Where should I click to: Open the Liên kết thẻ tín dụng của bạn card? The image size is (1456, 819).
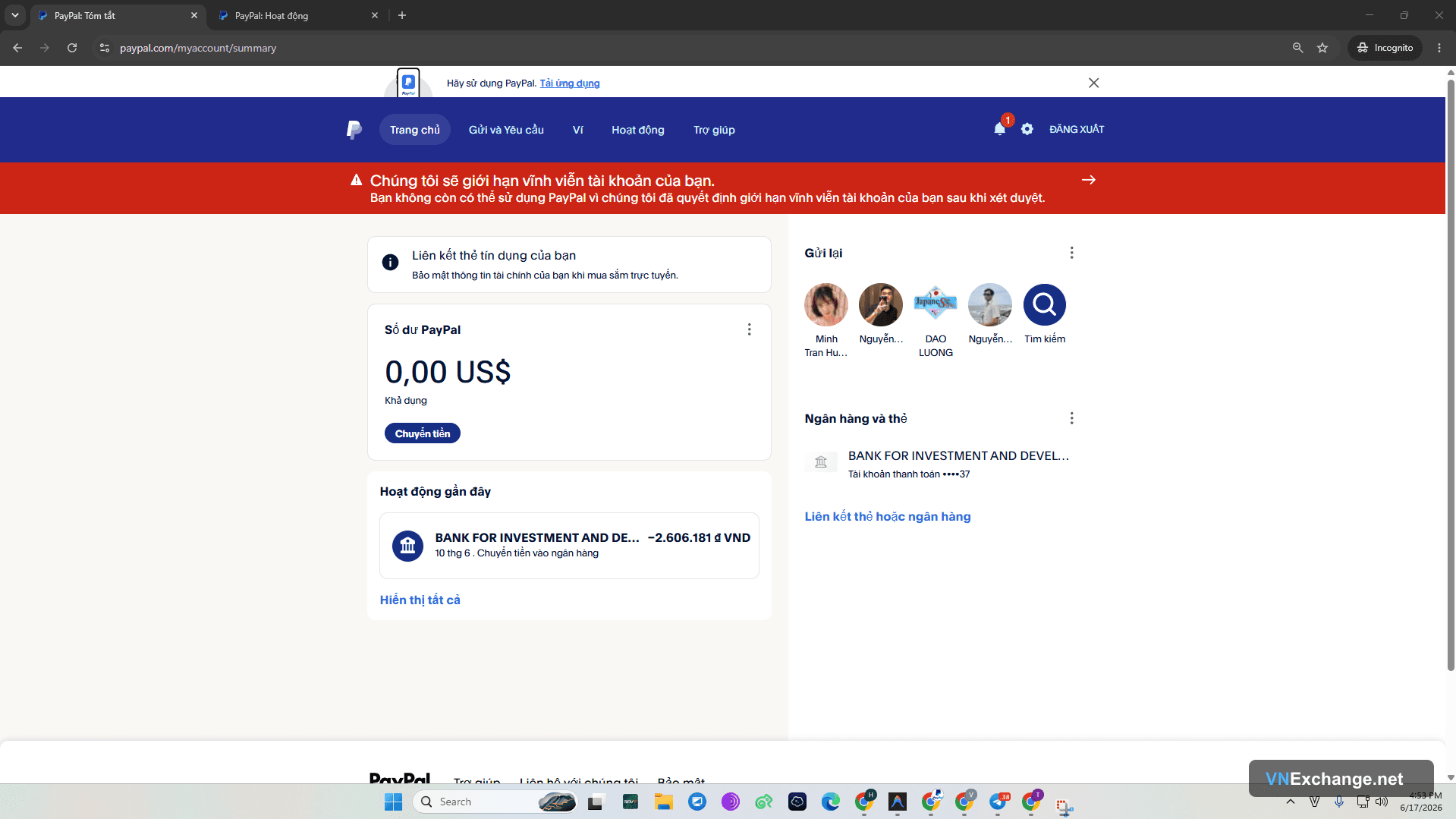[x=569, y=264]
